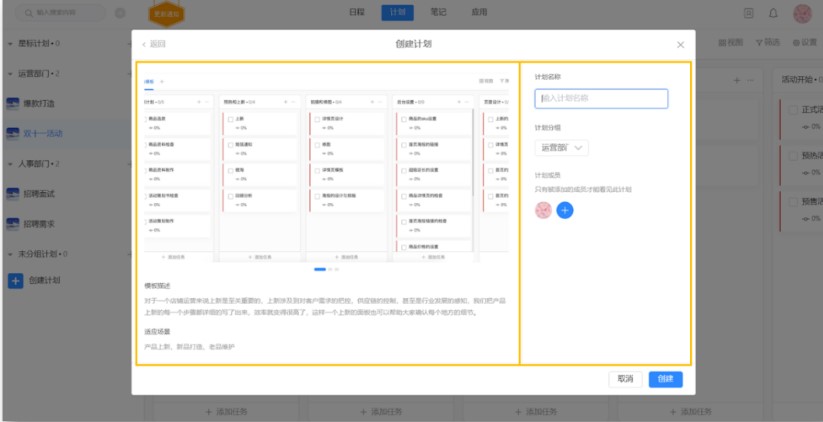
Task: Click the user profile avatar in top bar
Action: [x=802, y=13]
